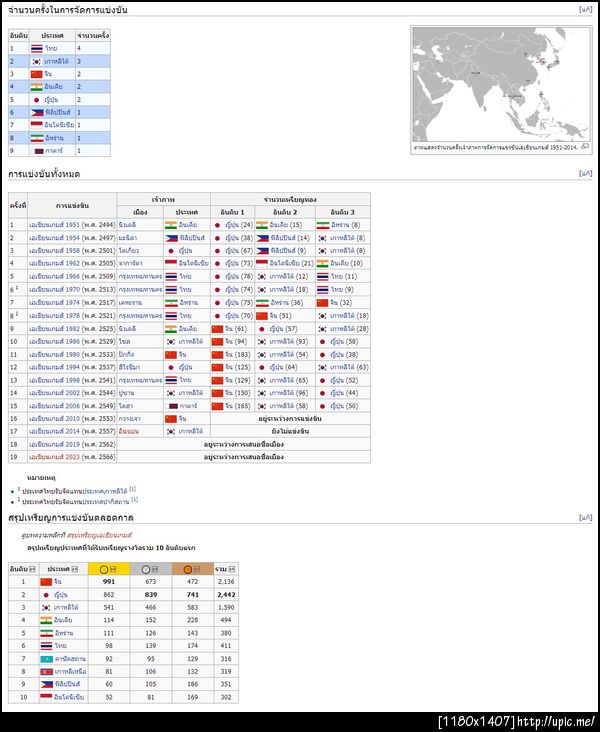Viewport: 600px width, 732px height.
Task: Click Qatar flag in the 2006 host row
Action: click(171, 406)
